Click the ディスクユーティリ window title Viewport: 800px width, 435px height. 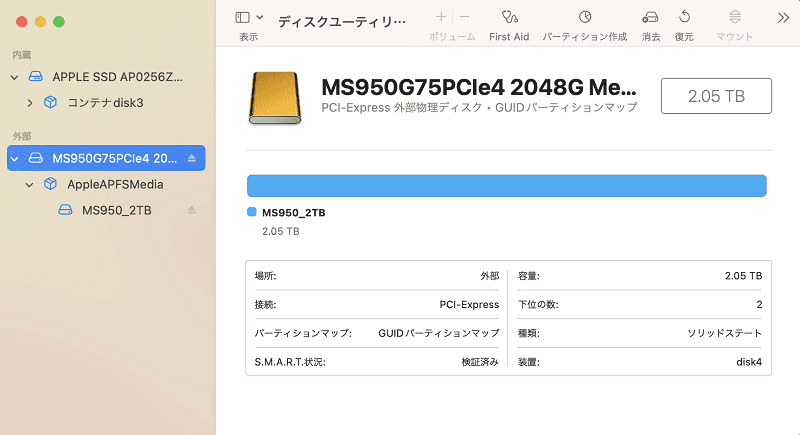click(342, 21)
